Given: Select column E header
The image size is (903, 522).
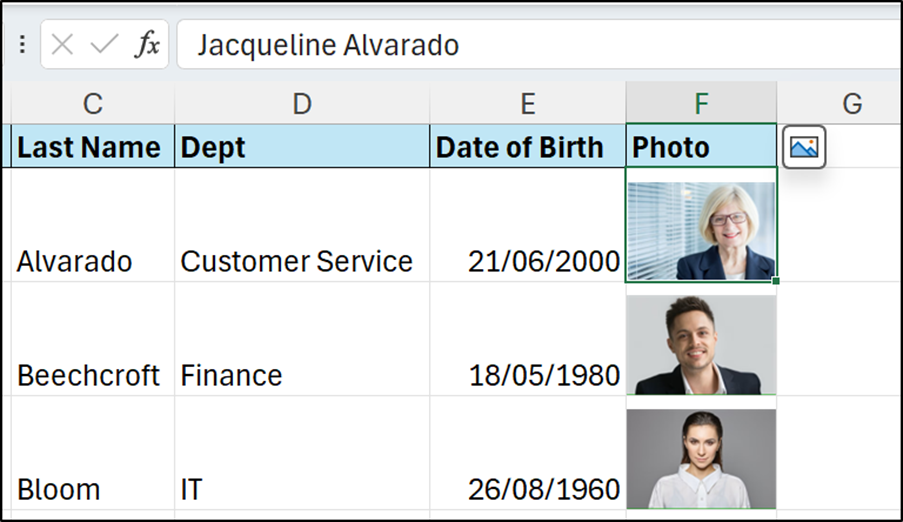Looking at the screenshot, I should coord(528,104).
